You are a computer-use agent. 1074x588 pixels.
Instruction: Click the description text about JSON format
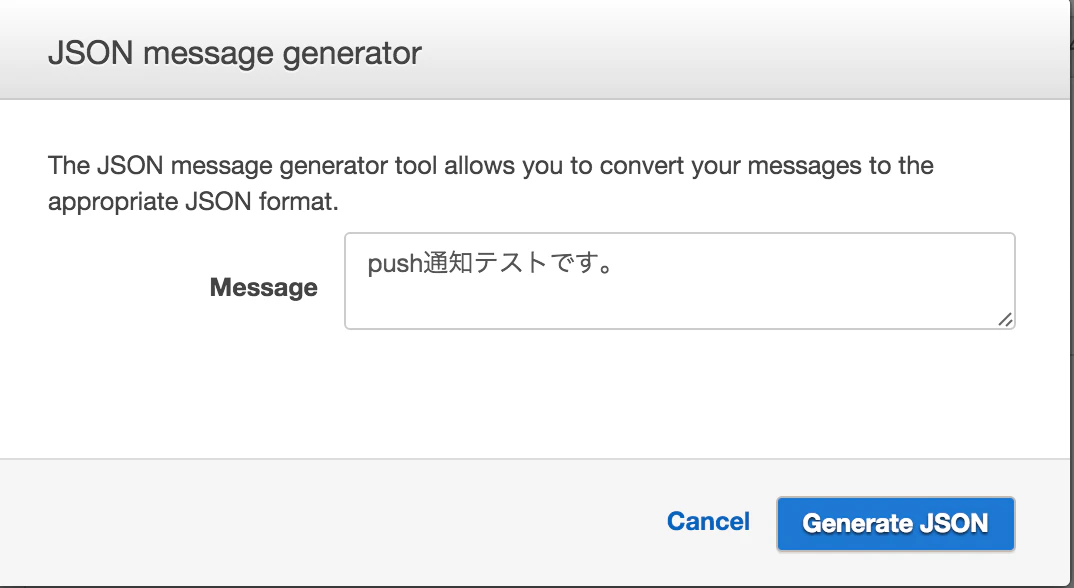tap(490, 184)
